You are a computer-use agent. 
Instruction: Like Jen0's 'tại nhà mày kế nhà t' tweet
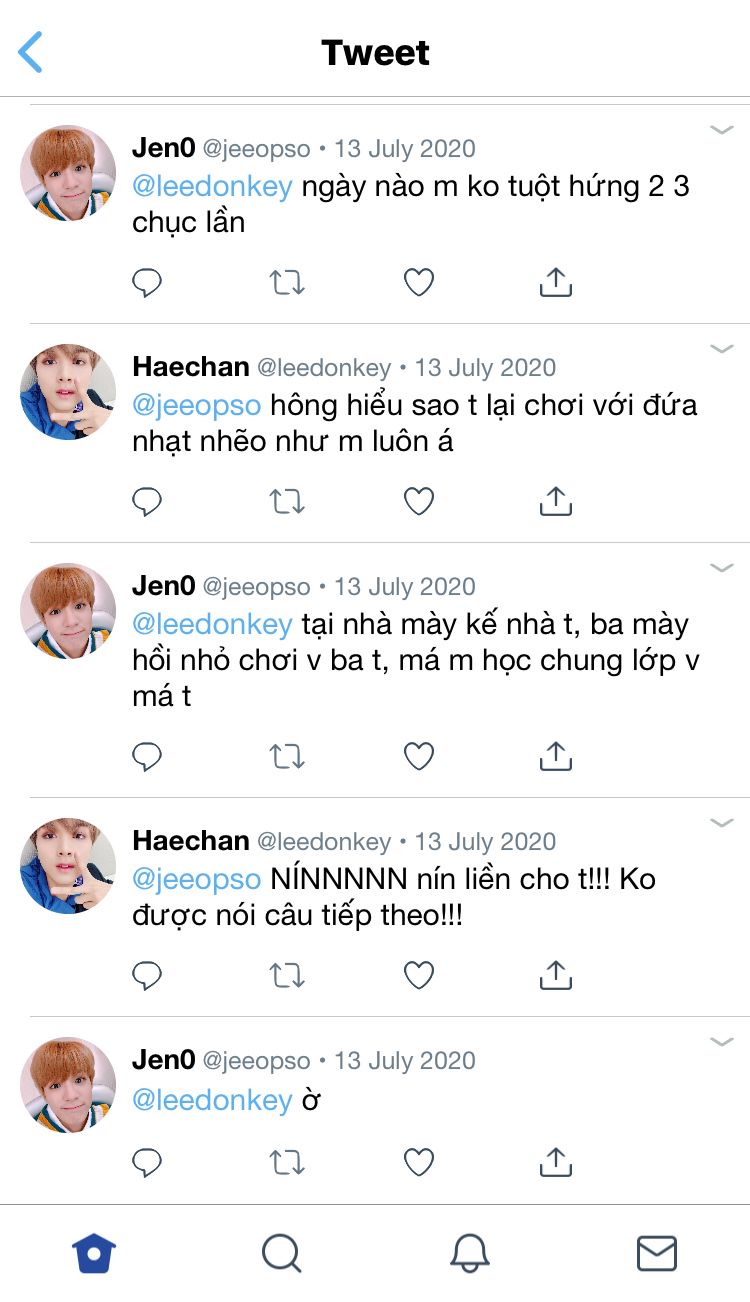(x=418, y=757)
